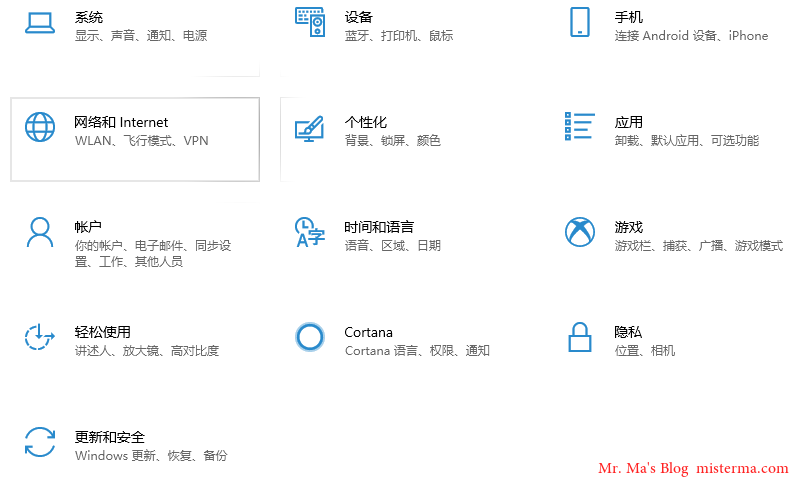The image size is (792, 478).
Task: Click the description WLAN、飞行模式、VPN
Action: click(141, 141)
